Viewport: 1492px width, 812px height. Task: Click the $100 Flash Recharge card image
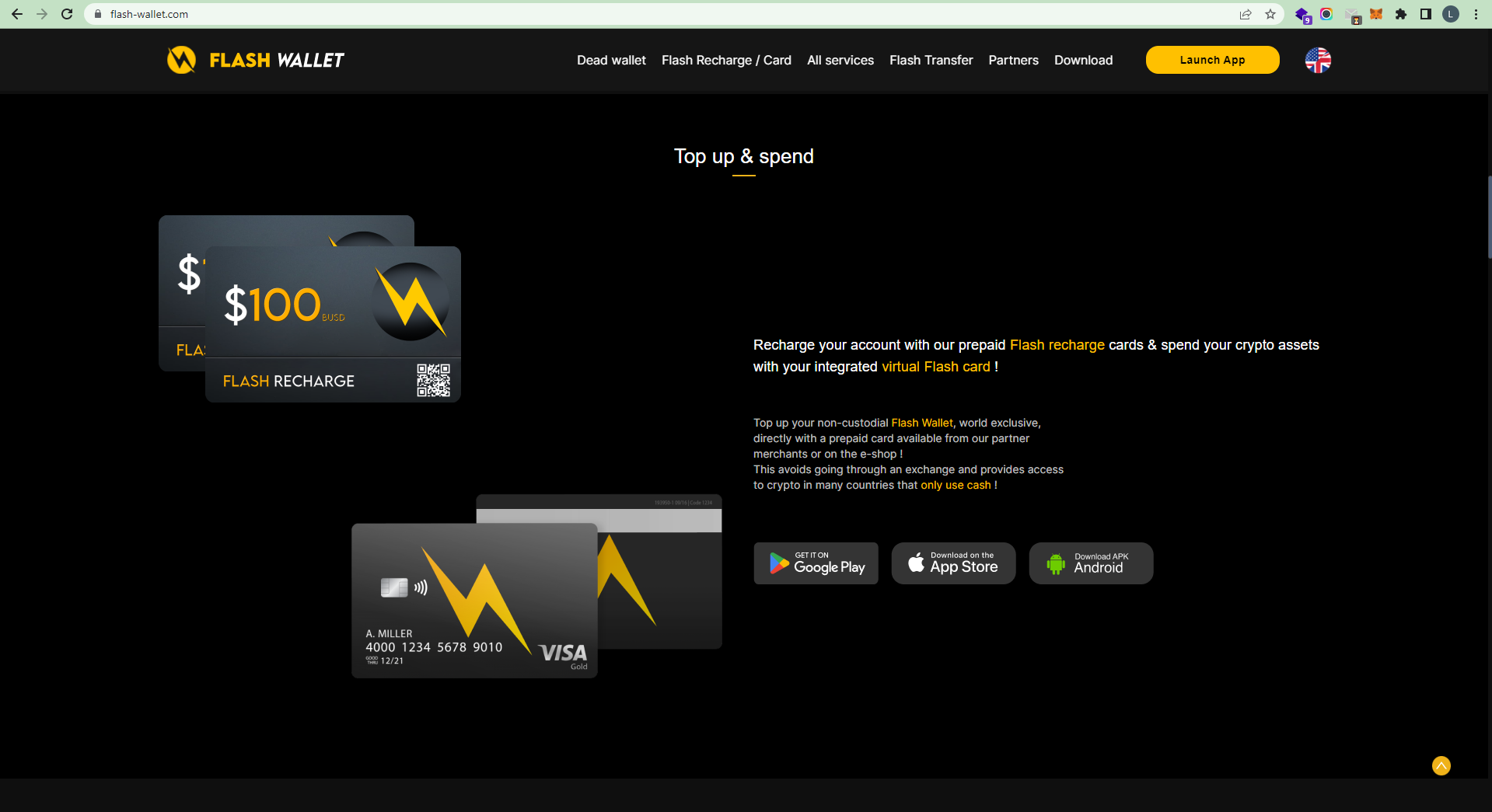[333, 324]
